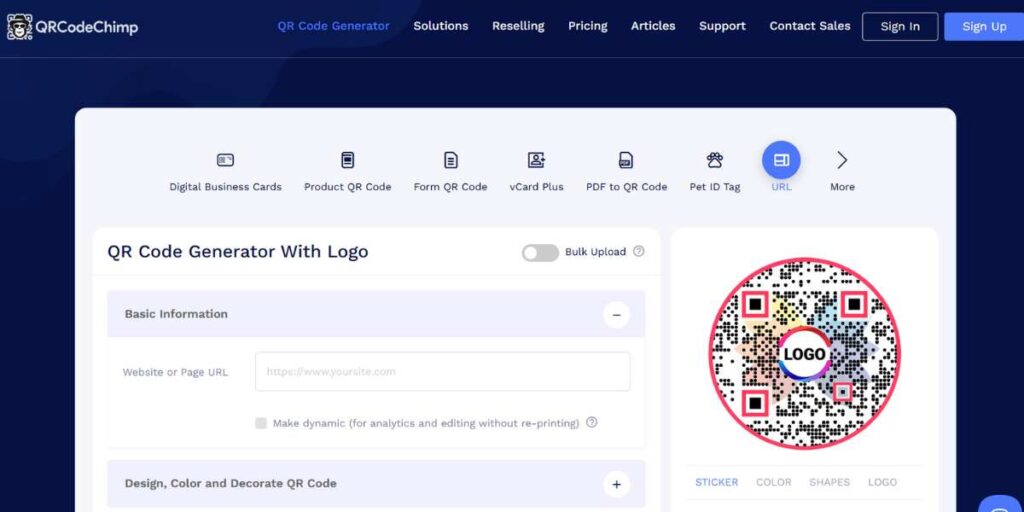
Task: Switch to the STICKER tab
Action: [716, 482]
